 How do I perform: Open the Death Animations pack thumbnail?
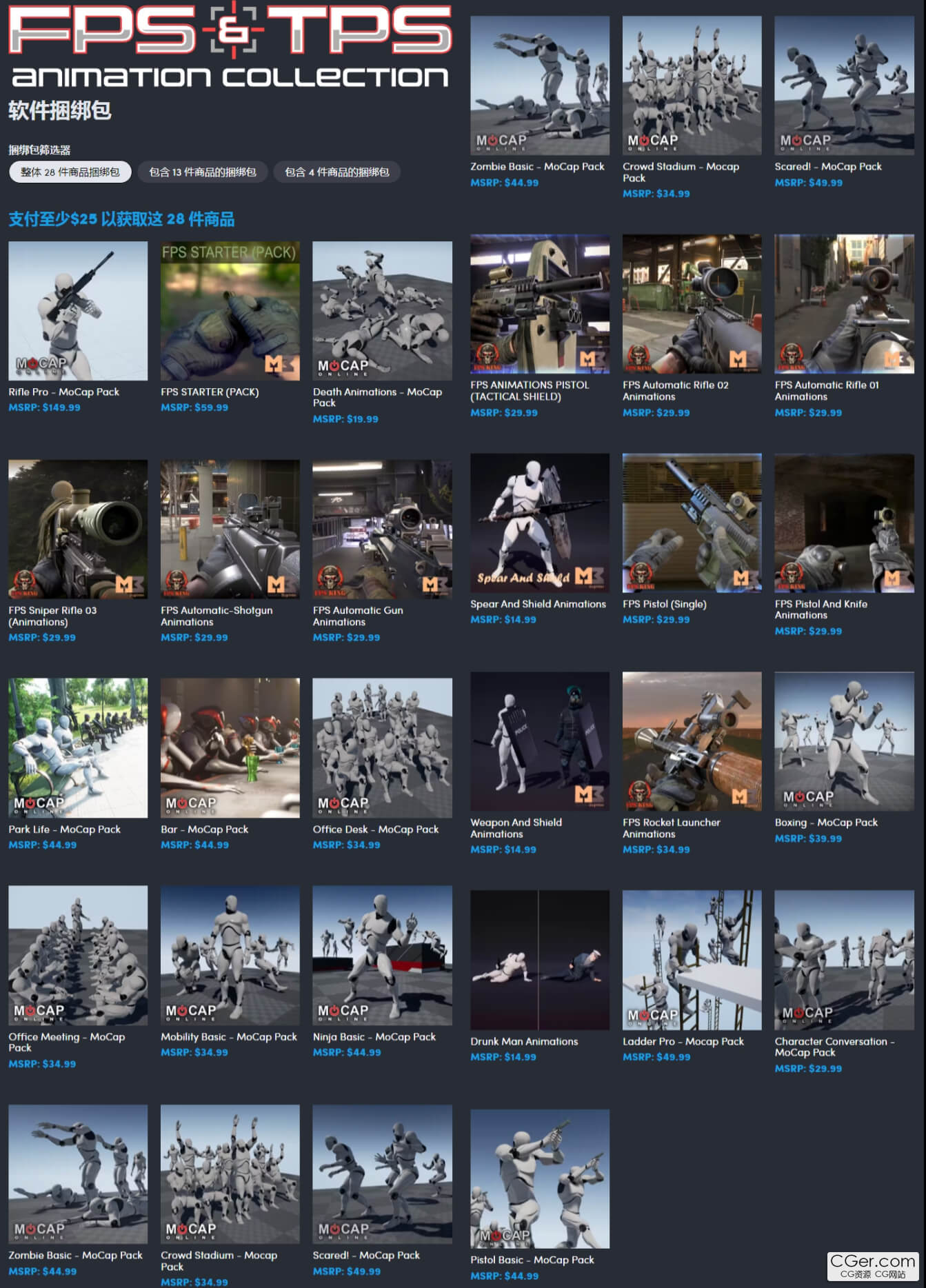(x=382, y=311)
